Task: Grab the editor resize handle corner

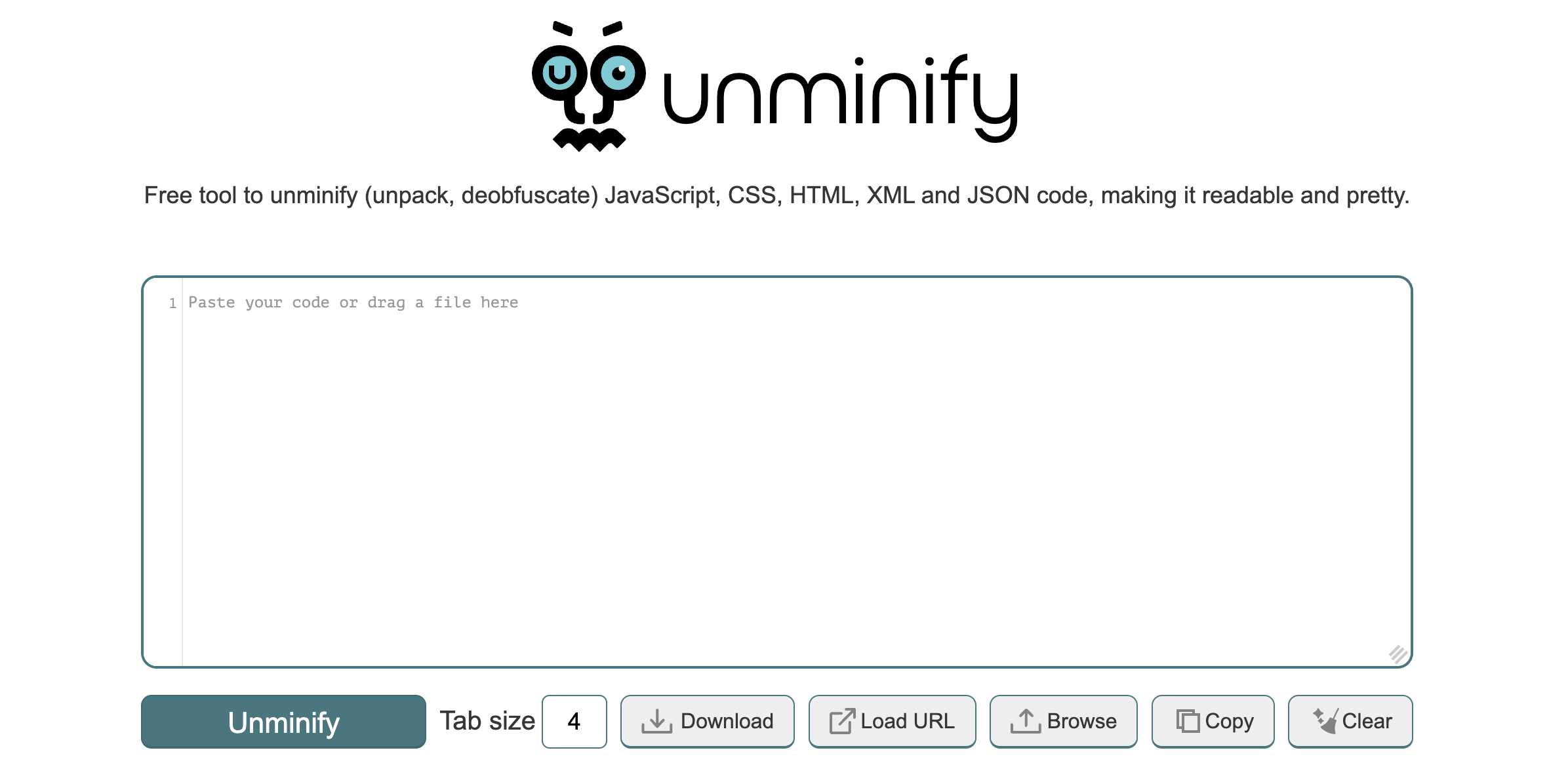Action: pos(1397,654)
